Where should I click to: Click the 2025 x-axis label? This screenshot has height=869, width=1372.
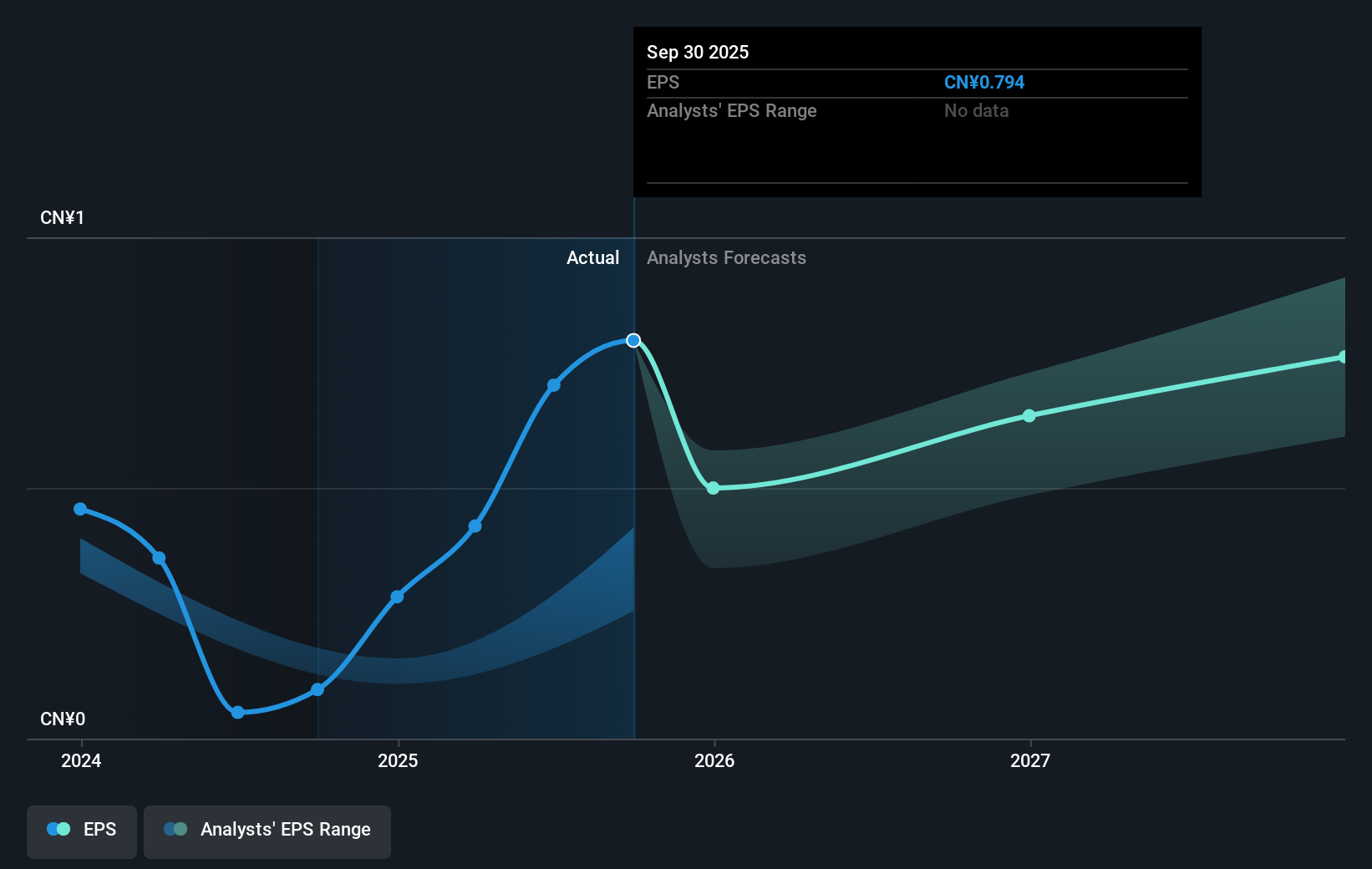(398, 760)
